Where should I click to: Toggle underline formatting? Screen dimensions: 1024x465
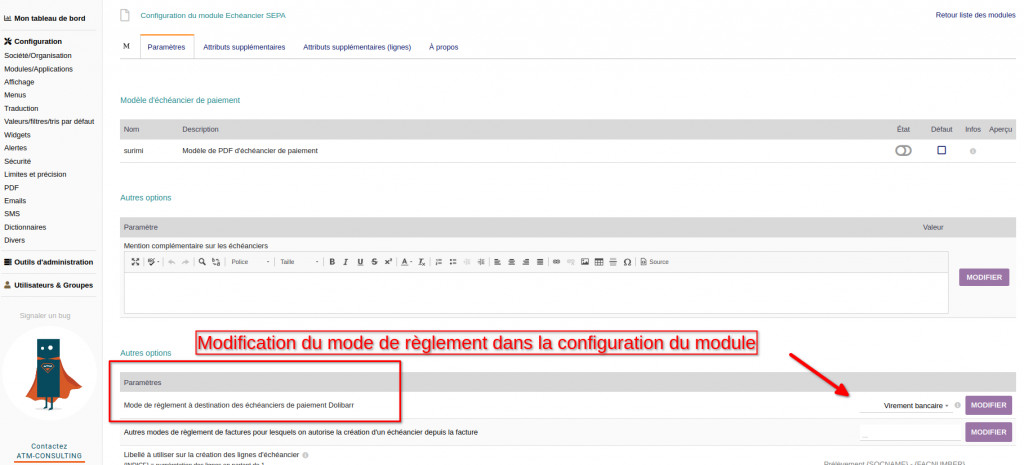pyautogui.click(x=360, y=262)
